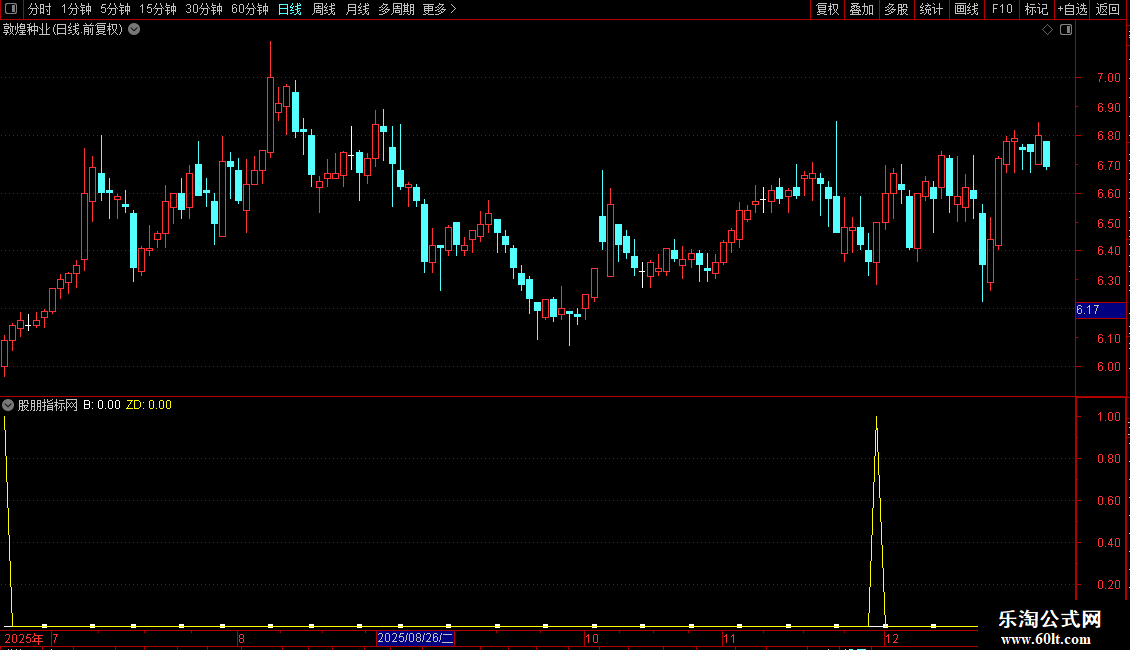Click the 6.50 price axis label

click(1108, 224)
